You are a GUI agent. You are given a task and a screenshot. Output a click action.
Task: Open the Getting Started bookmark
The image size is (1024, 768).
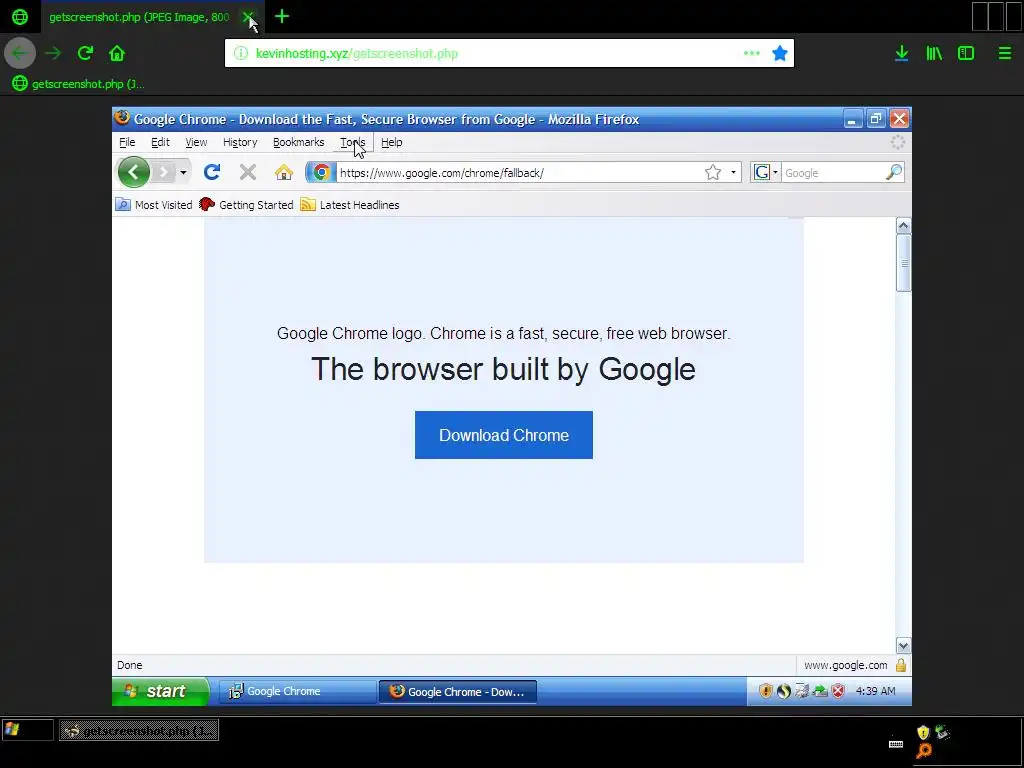point(246,205)
